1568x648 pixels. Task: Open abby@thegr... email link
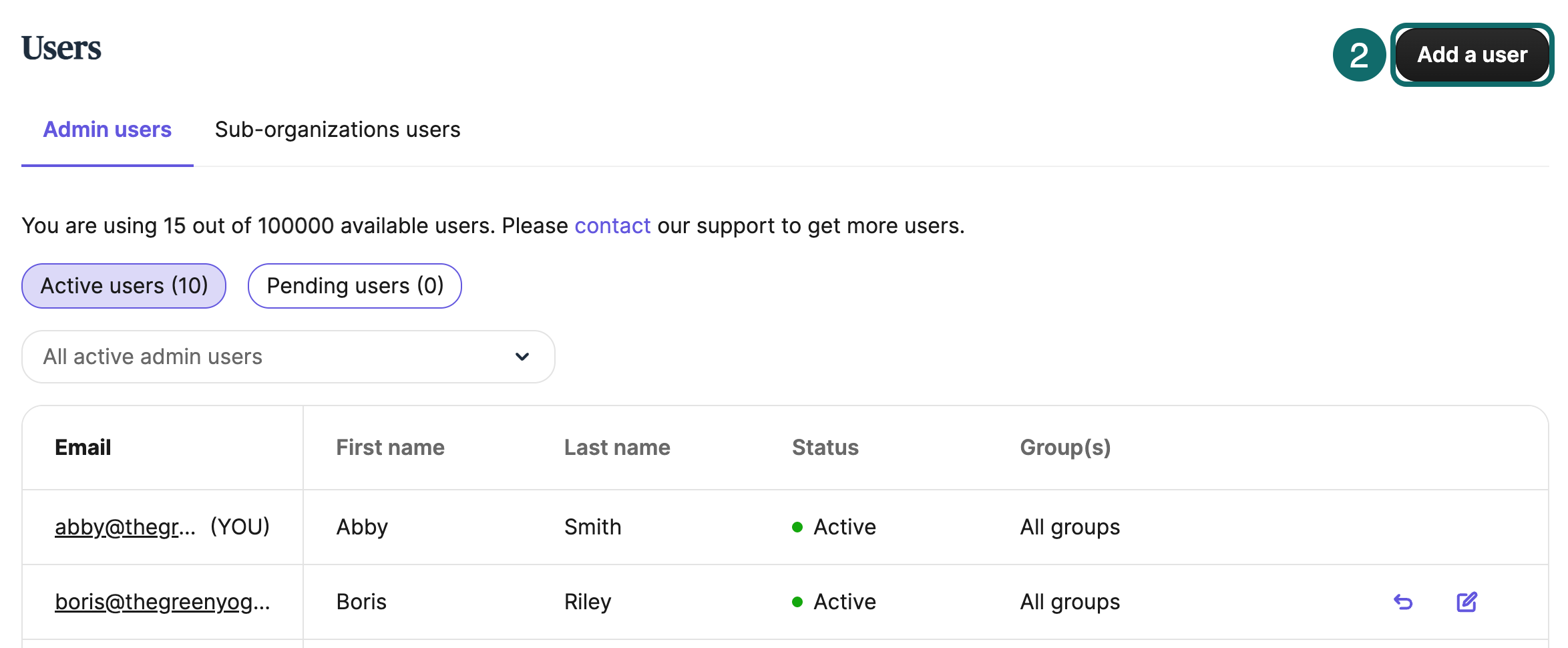(x=124, y=526)
